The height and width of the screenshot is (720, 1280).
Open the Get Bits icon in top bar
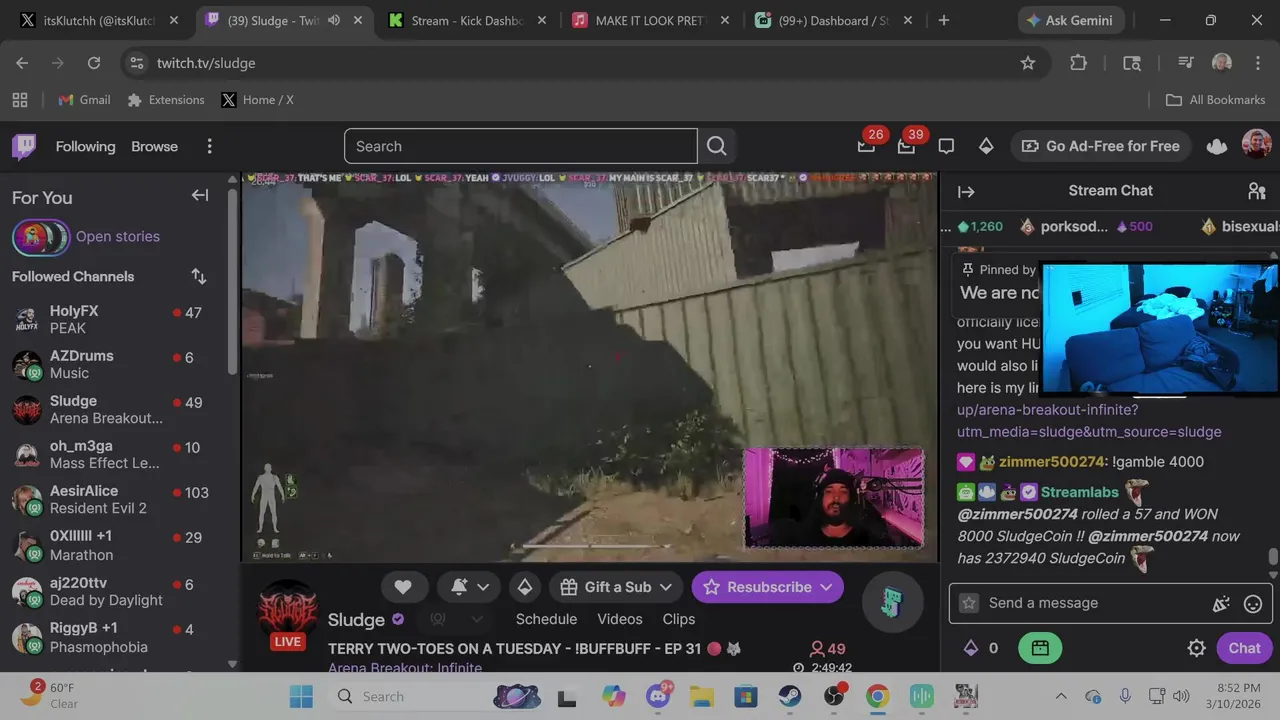pyautogui.click(x=986, y=146)
